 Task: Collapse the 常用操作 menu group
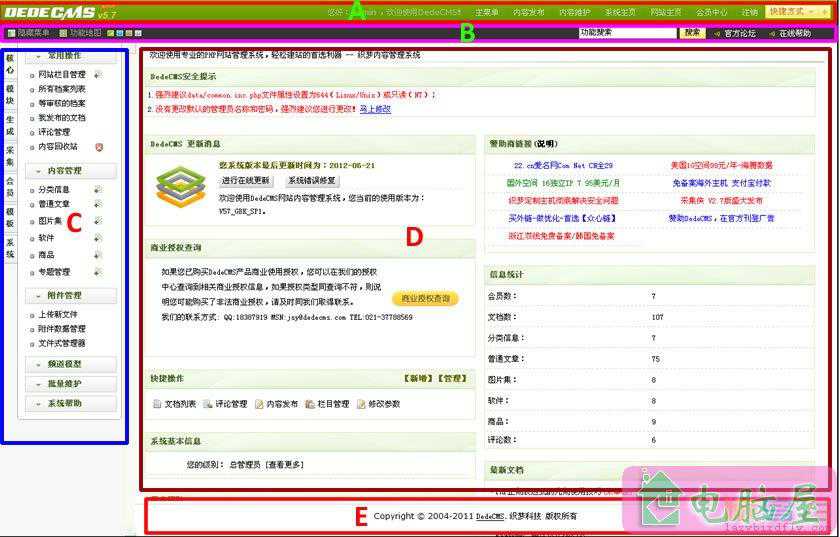[x=71, y=56]
